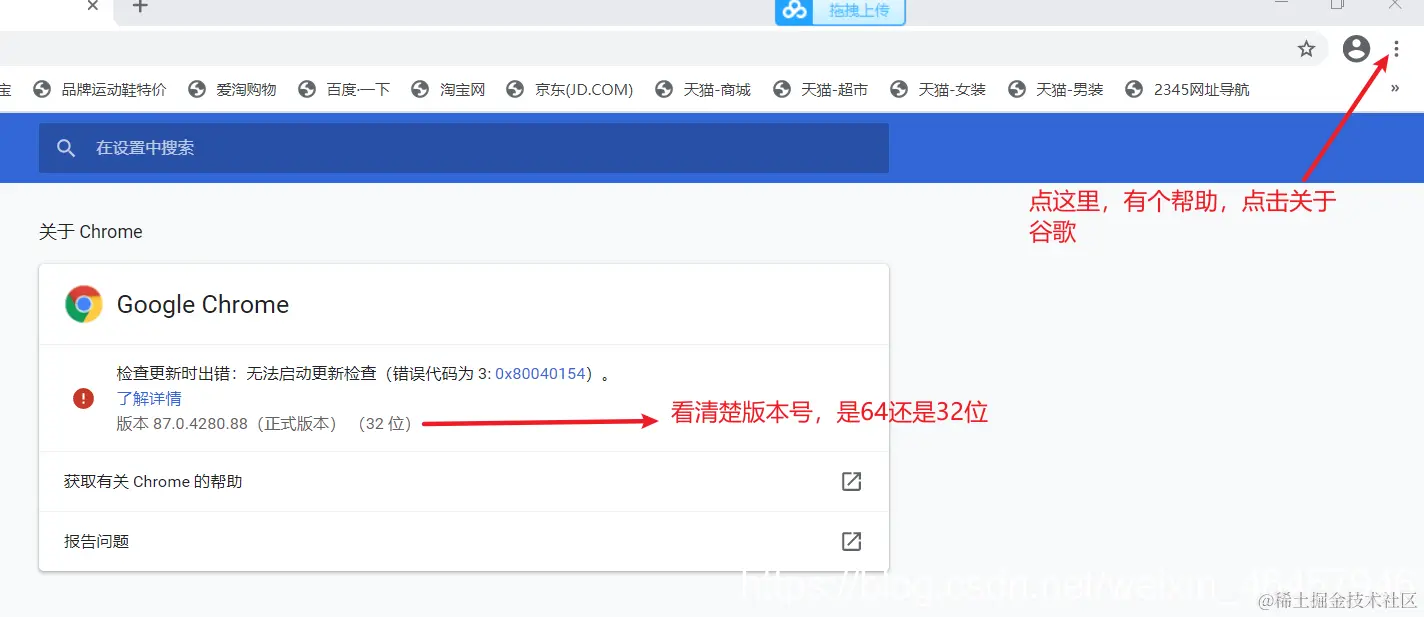Click external link icon beside 报告问题
This screenshot has height=617, width=1424.
[851, 542]
